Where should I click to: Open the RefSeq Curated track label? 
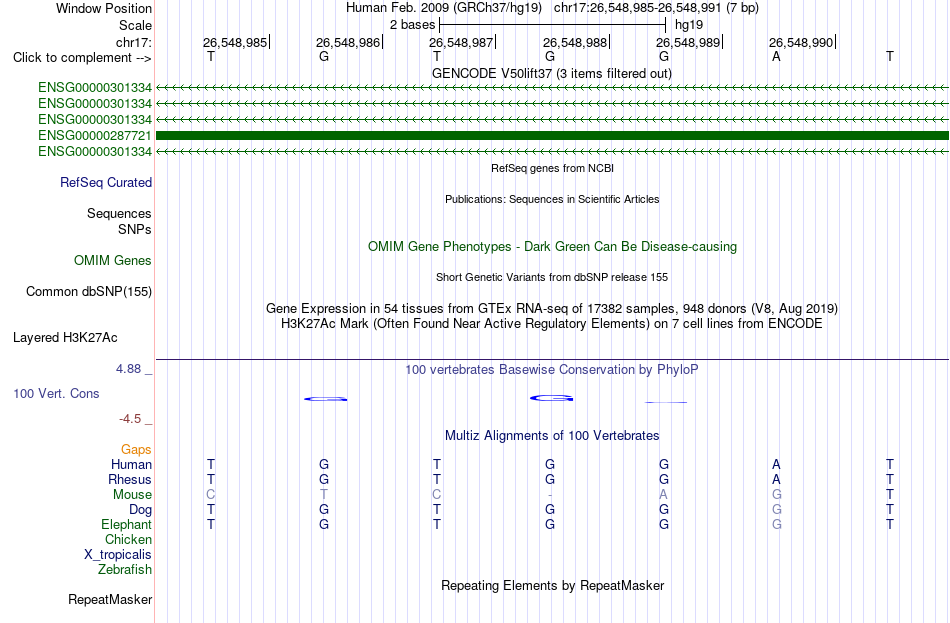click(106, 182)
